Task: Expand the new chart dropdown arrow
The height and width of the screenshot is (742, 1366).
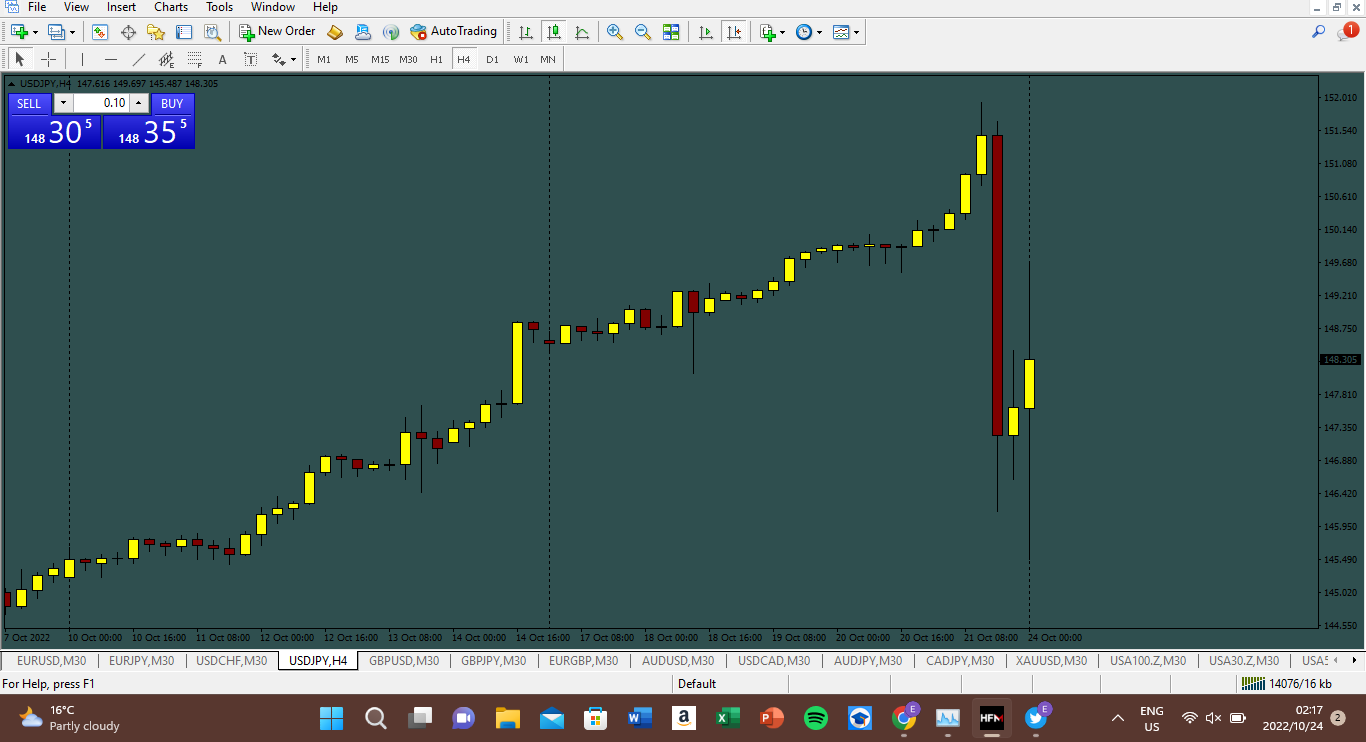Action: [x=35, y=32]
